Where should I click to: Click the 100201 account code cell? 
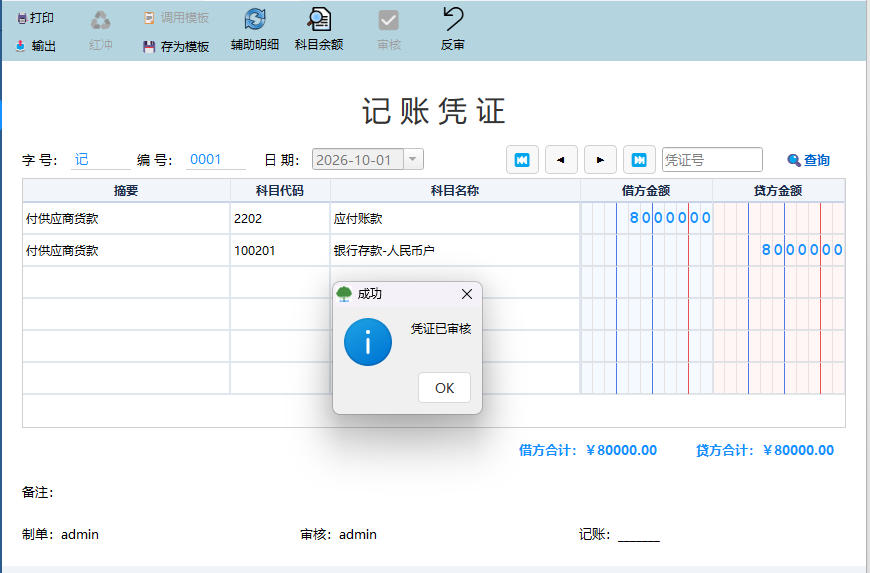280,251
